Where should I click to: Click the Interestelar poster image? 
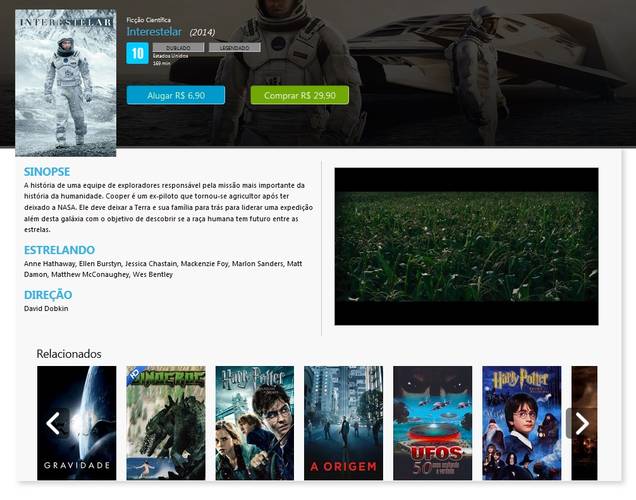(66, 83)
